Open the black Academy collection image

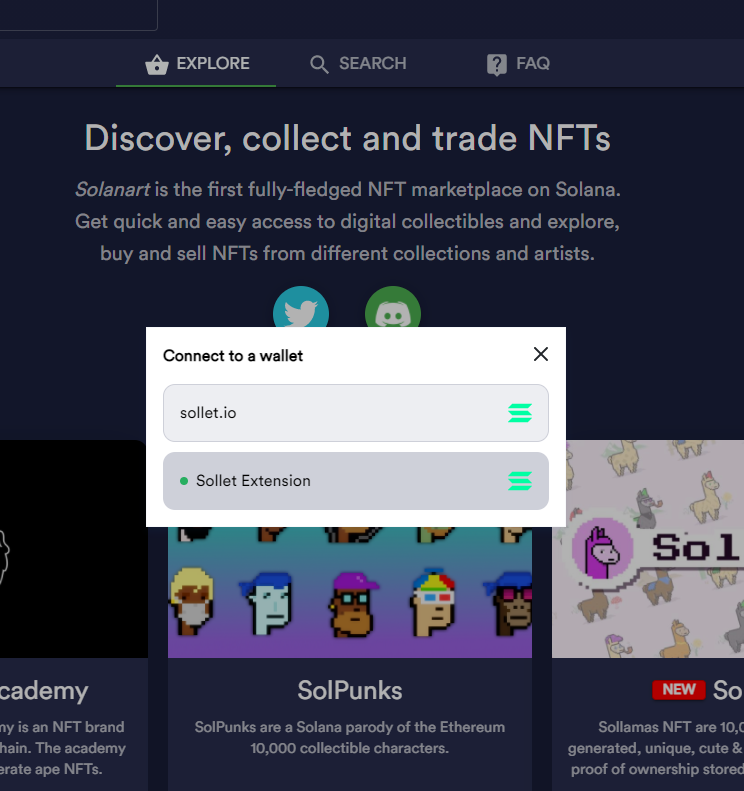point(74,549)
